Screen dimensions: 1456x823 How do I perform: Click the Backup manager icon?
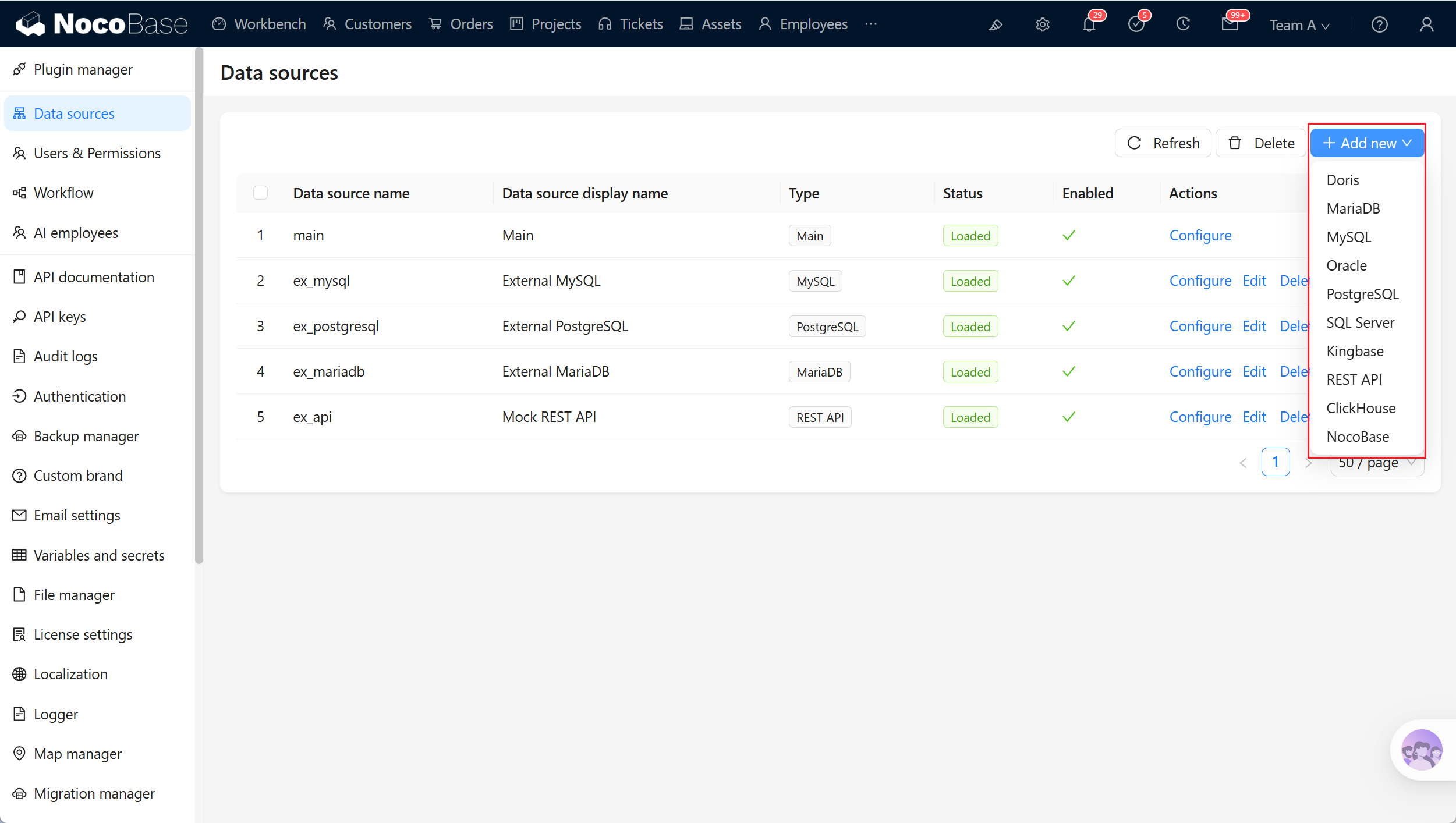tap(19, 436)
